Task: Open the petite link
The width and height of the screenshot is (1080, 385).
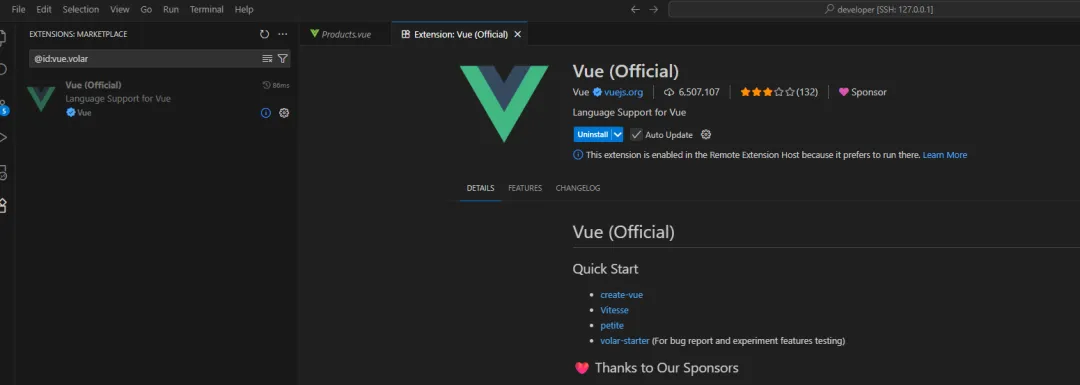Action: coord(612,325)
